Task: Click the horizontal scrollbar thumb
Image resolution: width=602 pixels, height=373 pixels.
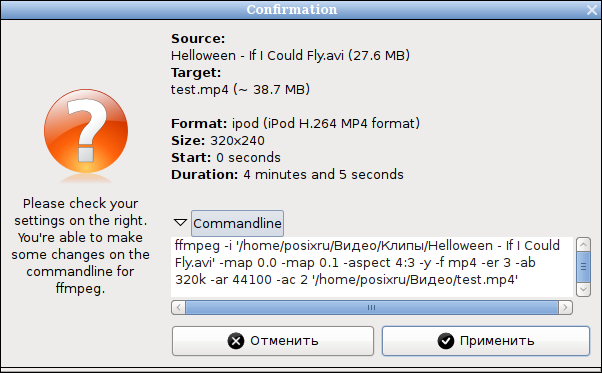Action: (372, 307)
